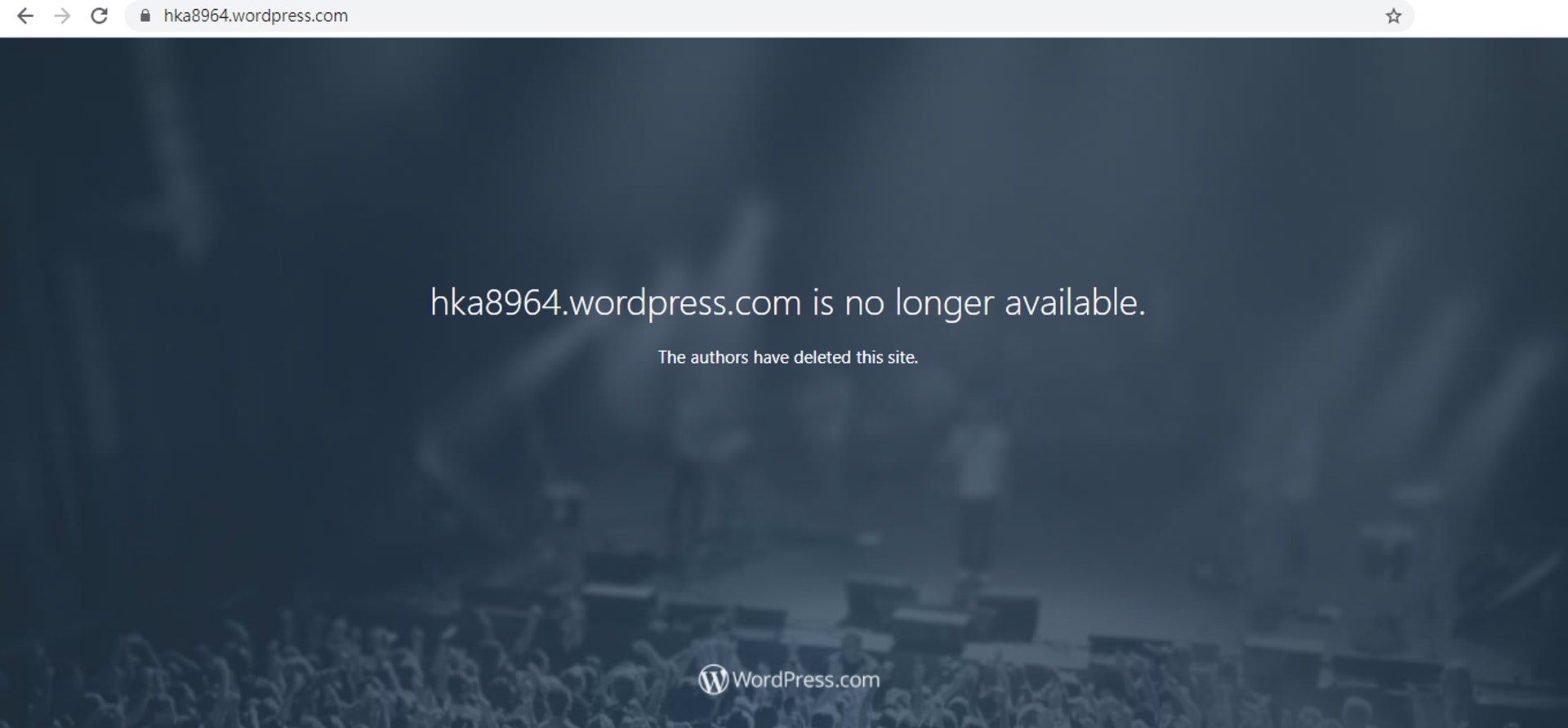Click the 'hka8964' part of the heading

(496, 303)
